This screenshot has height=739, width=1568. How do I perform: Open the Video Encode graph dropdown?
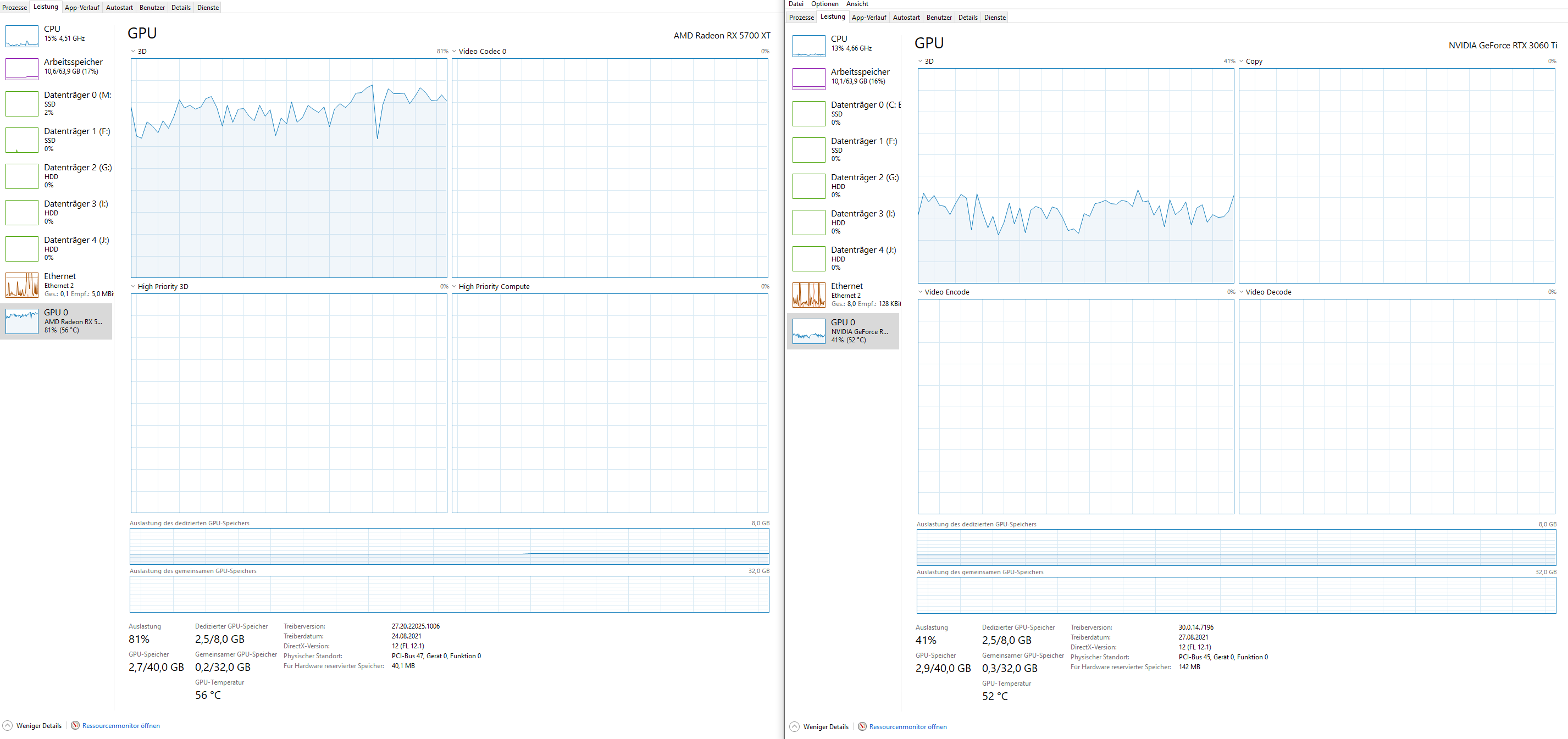[921, 292]
